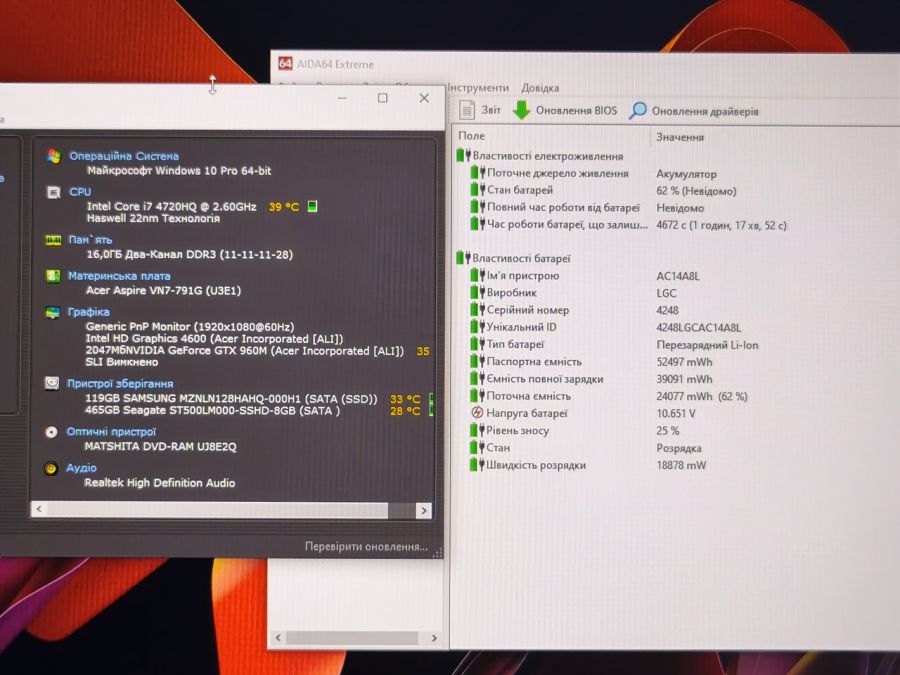Click the green CPU temperature indicator icon
Screen dimensions: 900x675
pos(312,205)
